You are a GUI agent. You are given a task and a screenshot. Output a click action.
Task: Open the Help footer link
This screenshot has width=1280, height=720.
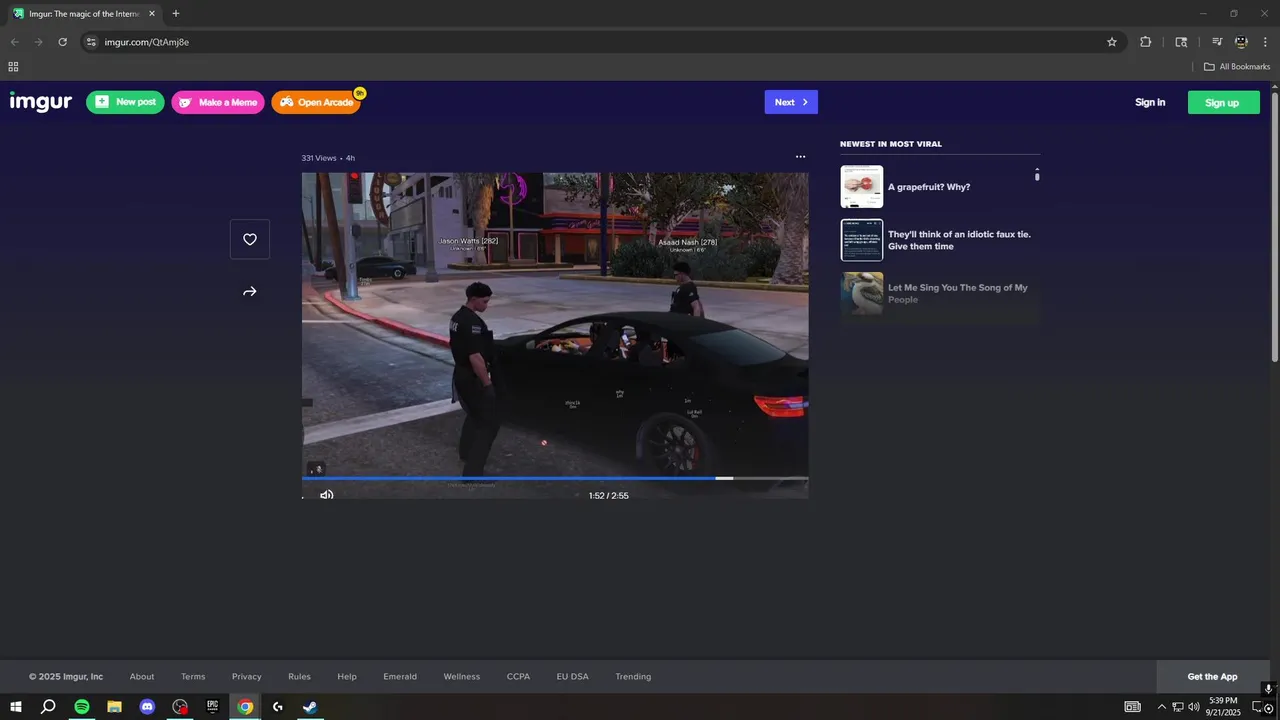click(347, 677)
